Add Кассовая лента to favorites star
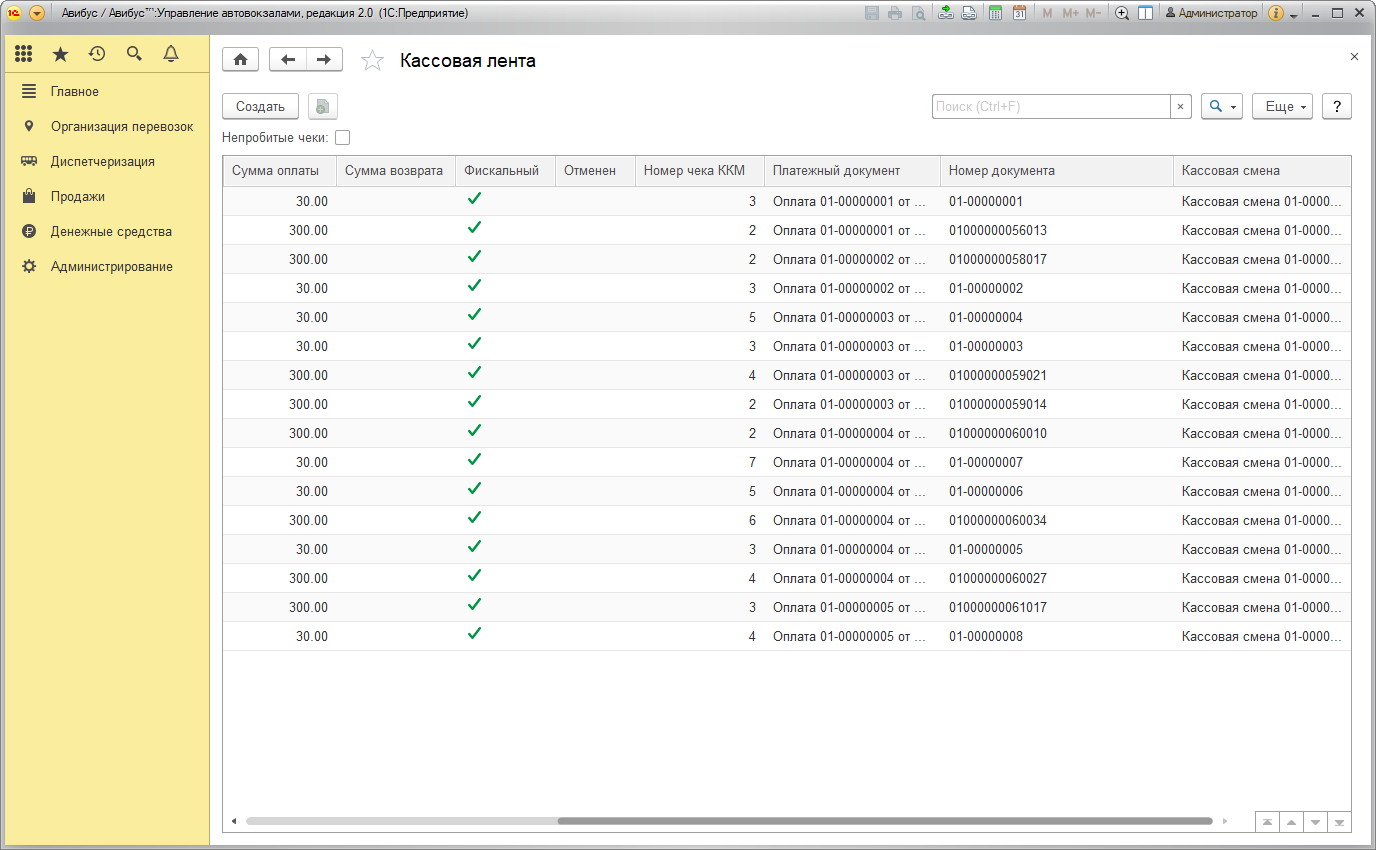 [372, 61]
